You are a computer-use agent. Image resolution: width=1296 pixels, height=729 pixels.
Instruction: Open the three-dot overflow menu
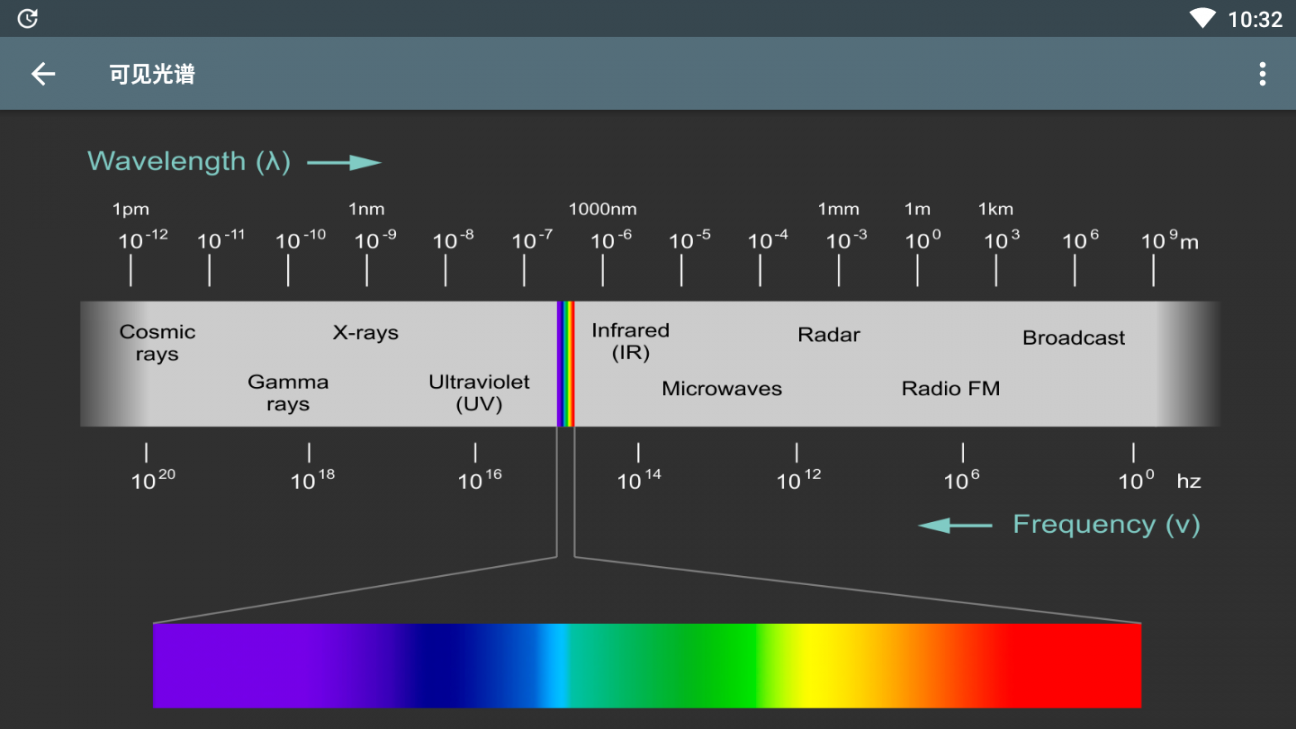click(x=1262, y=74)
